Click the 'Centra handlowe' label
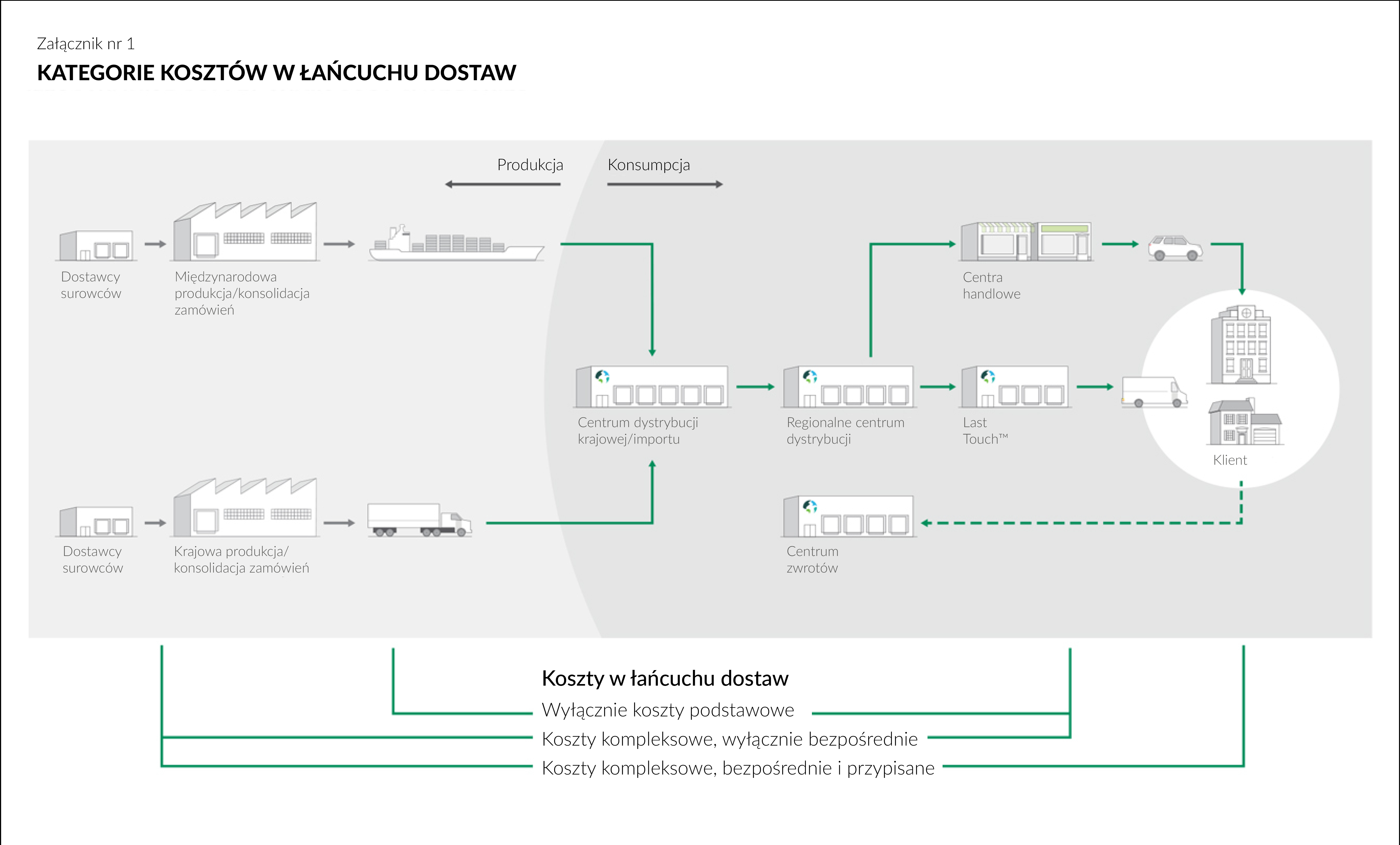Viewport: 1400px width, 845px height. click(992, 285)
